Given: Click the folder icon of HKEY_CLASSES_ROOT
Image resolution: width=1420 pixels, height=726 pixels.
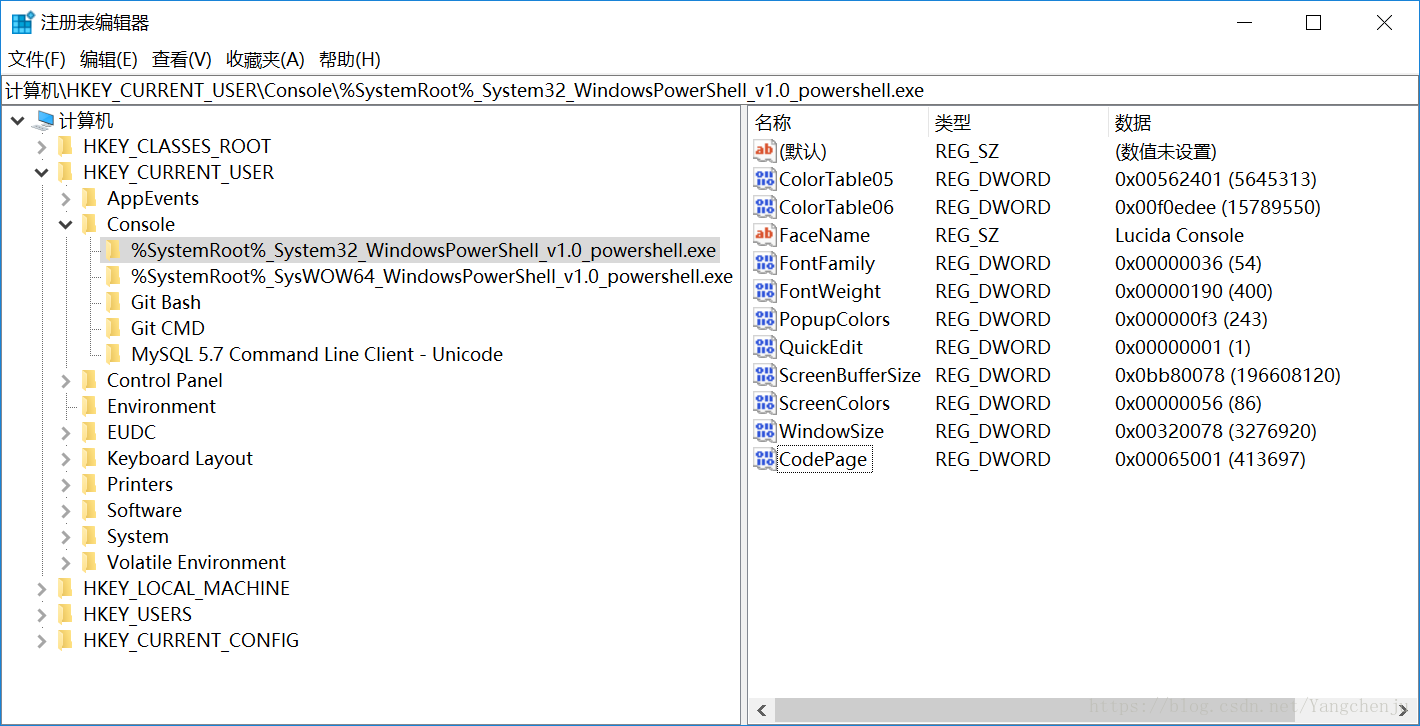Looking at the screenshot, I should (66, 146).
